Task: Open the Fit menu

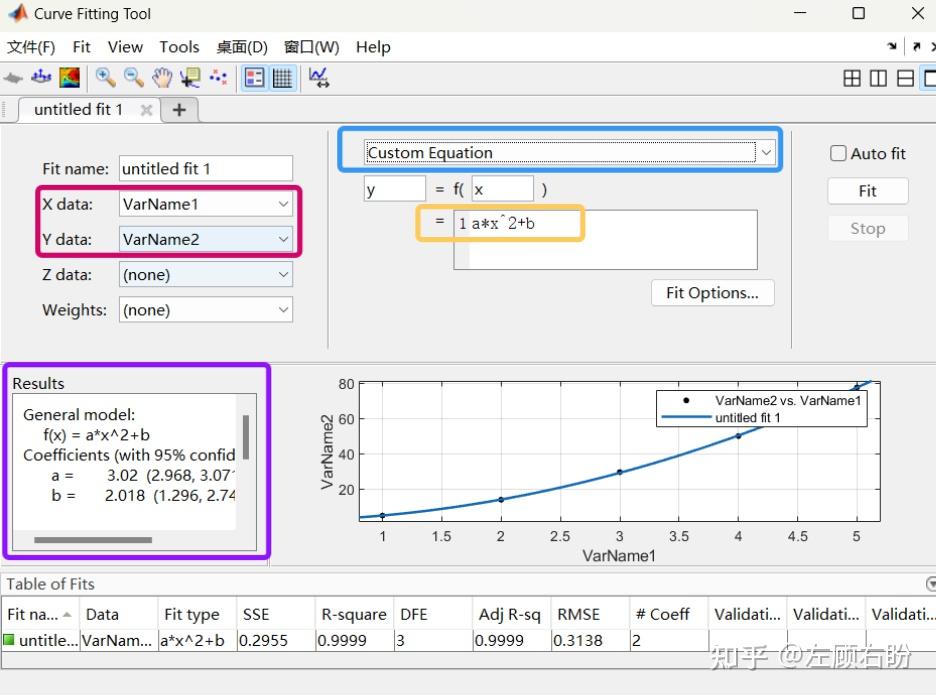Action: [x=81, y=47]
